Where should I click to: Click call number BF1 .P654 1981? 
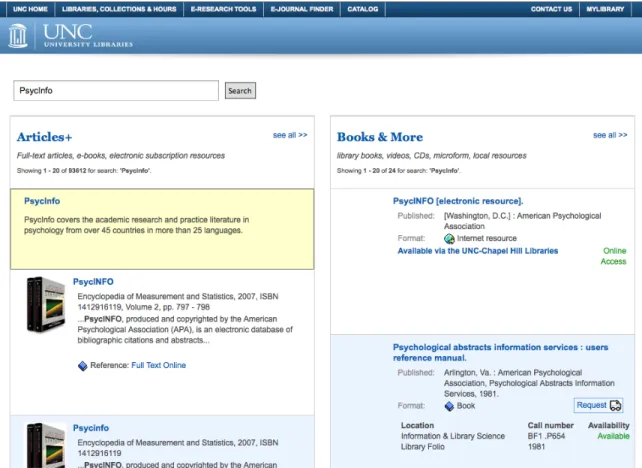pyautogui.click(x=546, y=441)
